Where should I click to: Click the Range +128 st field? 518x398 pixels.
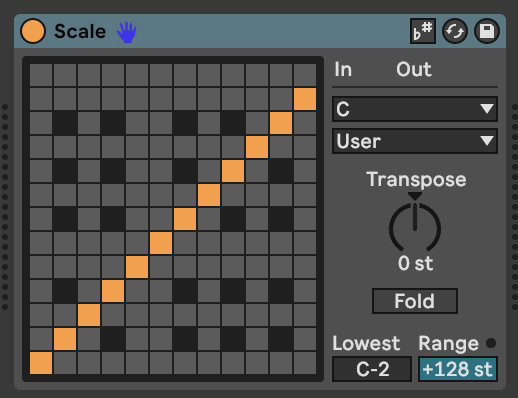tap(458, 369)
